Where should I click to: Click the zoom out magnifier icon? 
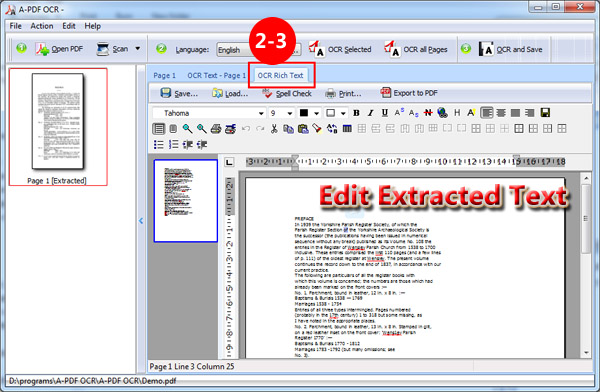click(202, 129)
